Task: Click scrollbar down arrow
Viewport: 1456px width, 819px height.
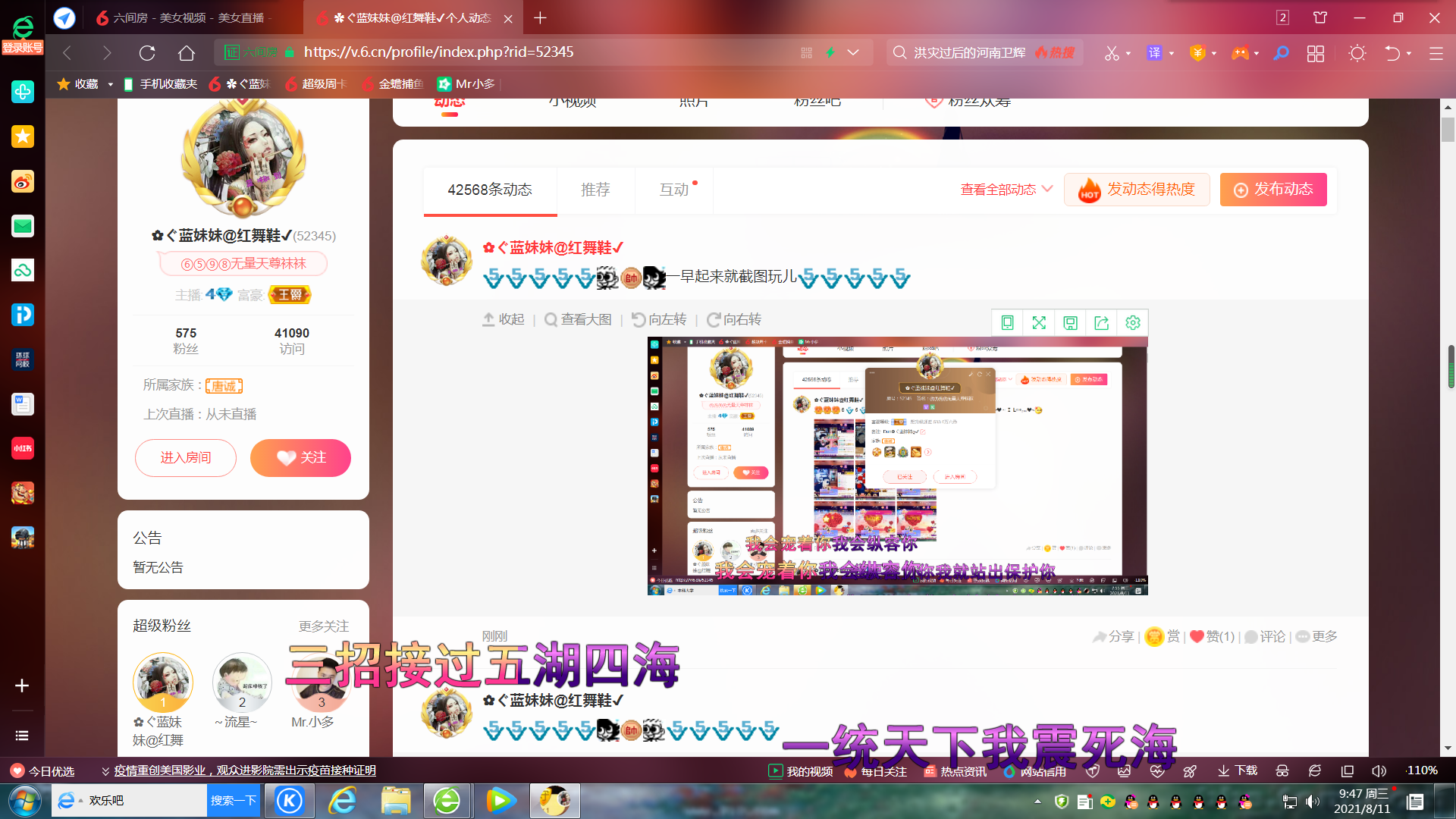Action: pos(1448,748)
